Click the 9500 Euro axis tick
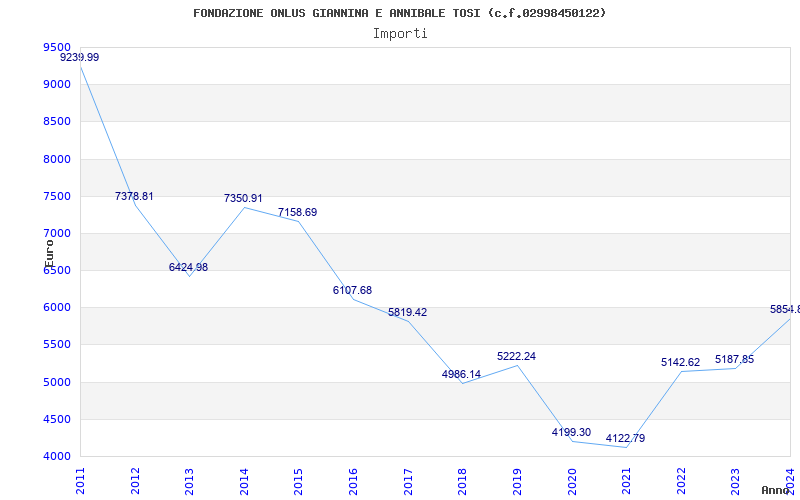800x500 pixels. 57,47
